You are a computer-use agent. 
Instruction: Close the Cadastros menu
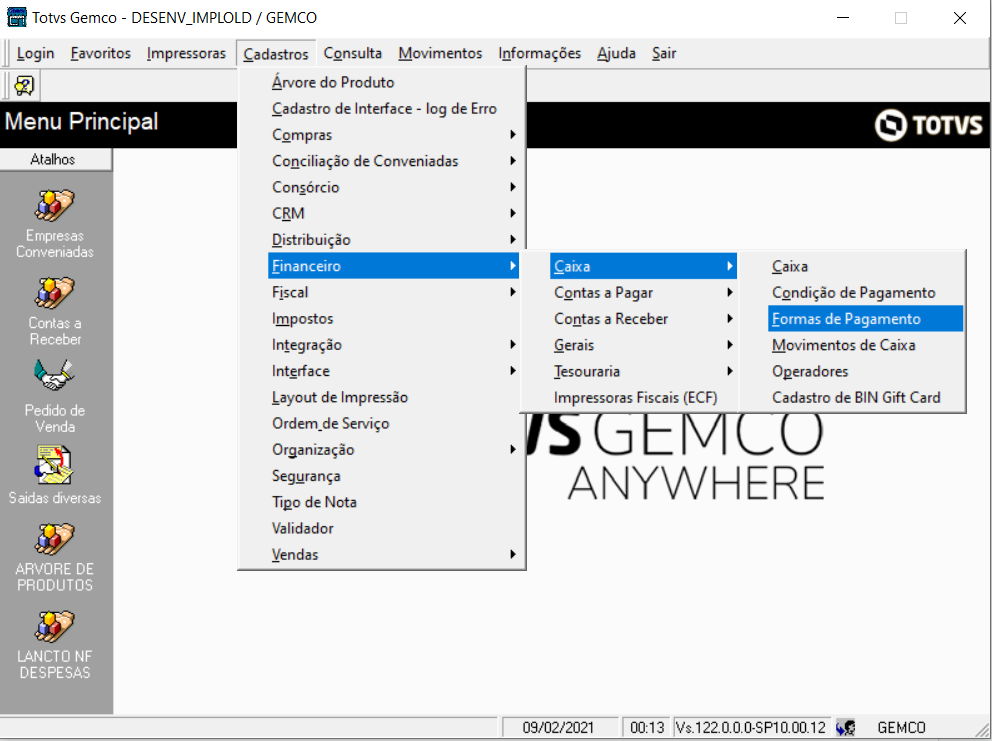point(276,54)
